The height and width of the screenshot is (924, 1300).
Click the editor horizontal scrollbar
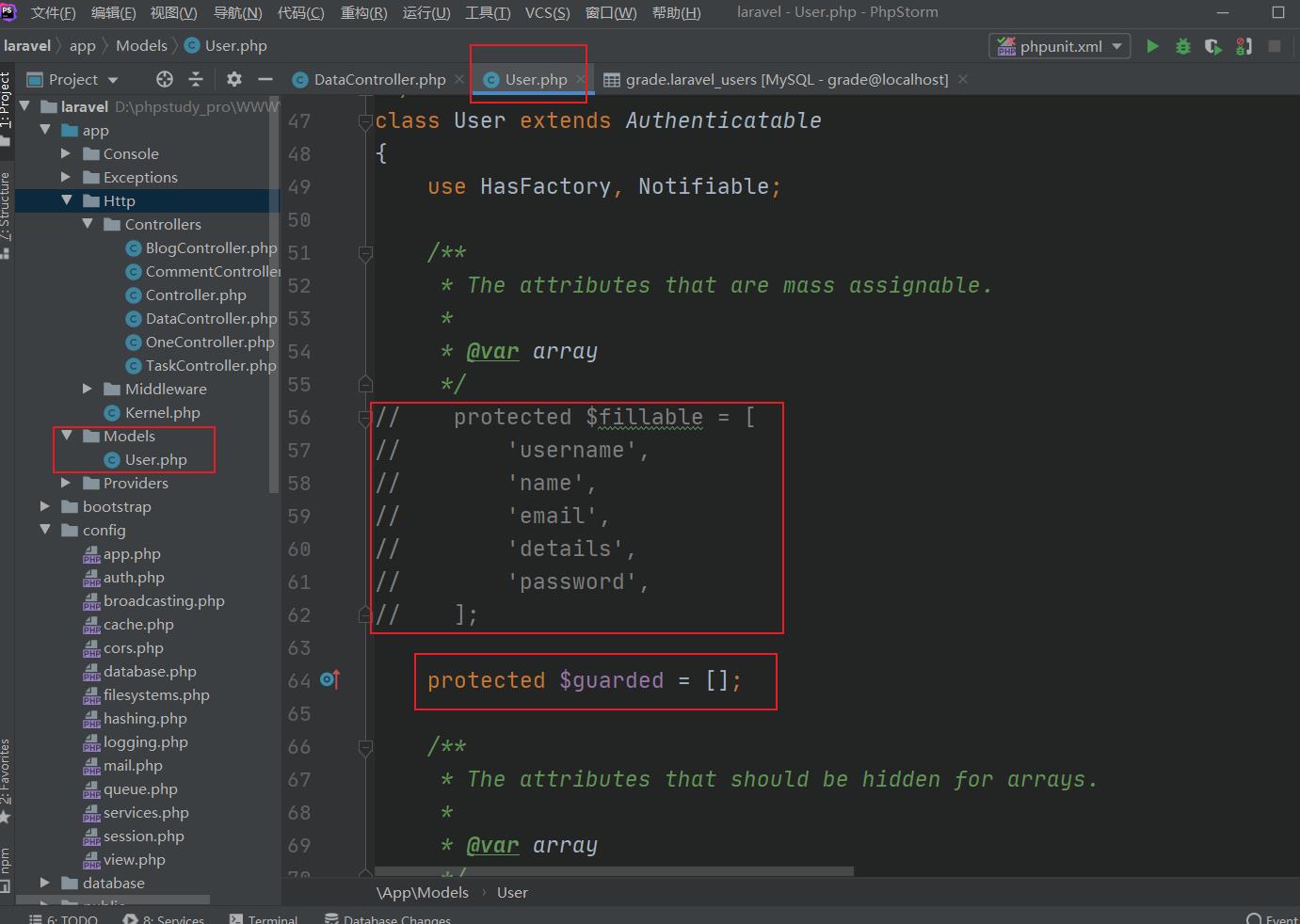coord(614,871)
